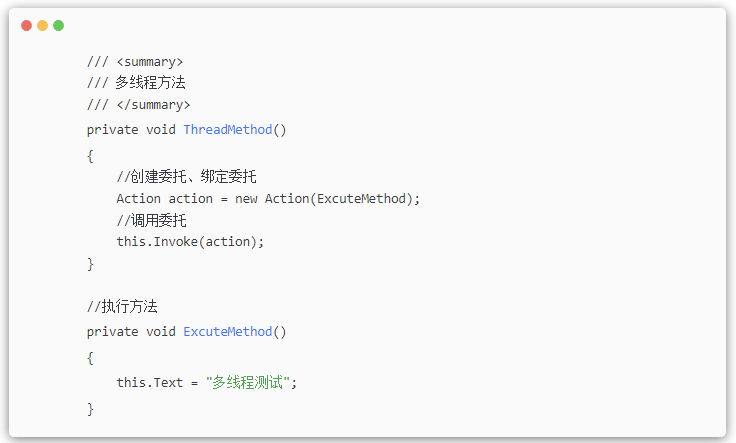The width and height of the screenshot is (736, 443).
Task: Click the opening <summary> comment tag
Action: click(x=149, y=62)
